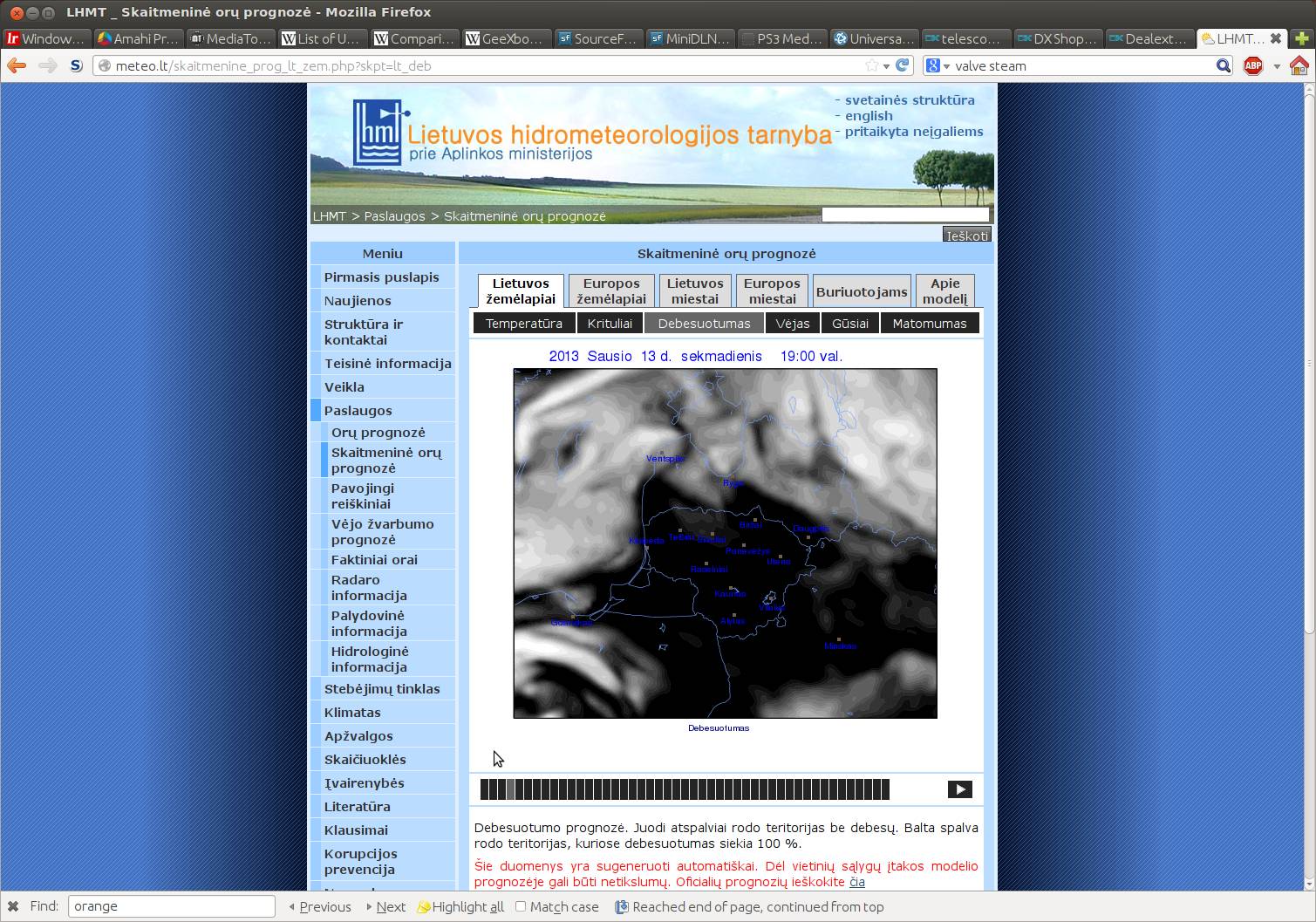Toggle the Match case checkbox
Screen dimensions: 1316x922
coord(521,906)
